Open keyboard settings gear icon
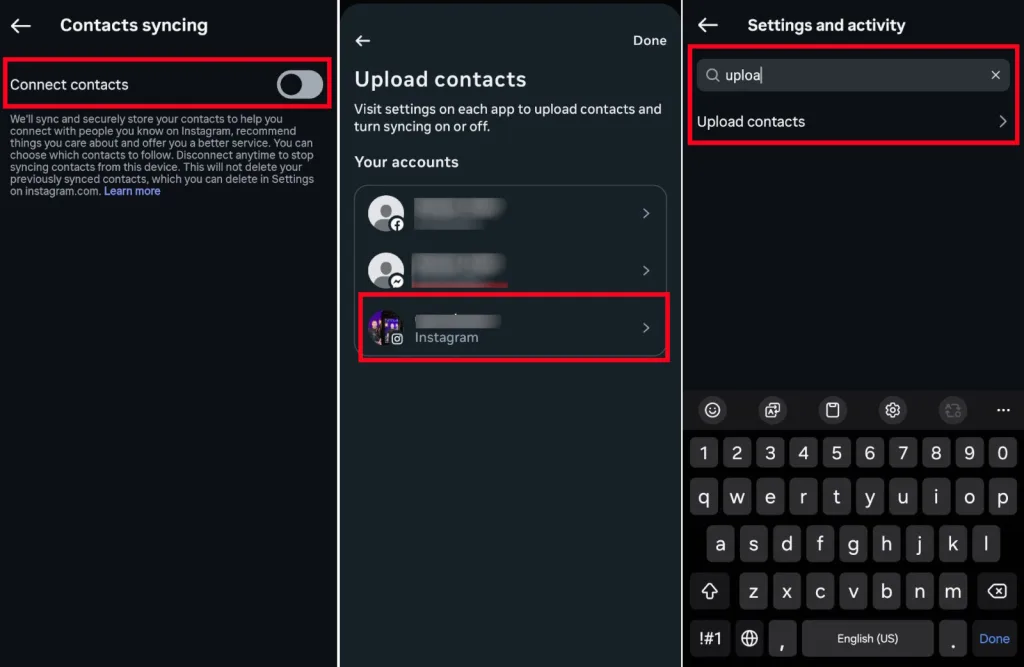This screenshot has height=667, width=1024. (x=892, y=410)
